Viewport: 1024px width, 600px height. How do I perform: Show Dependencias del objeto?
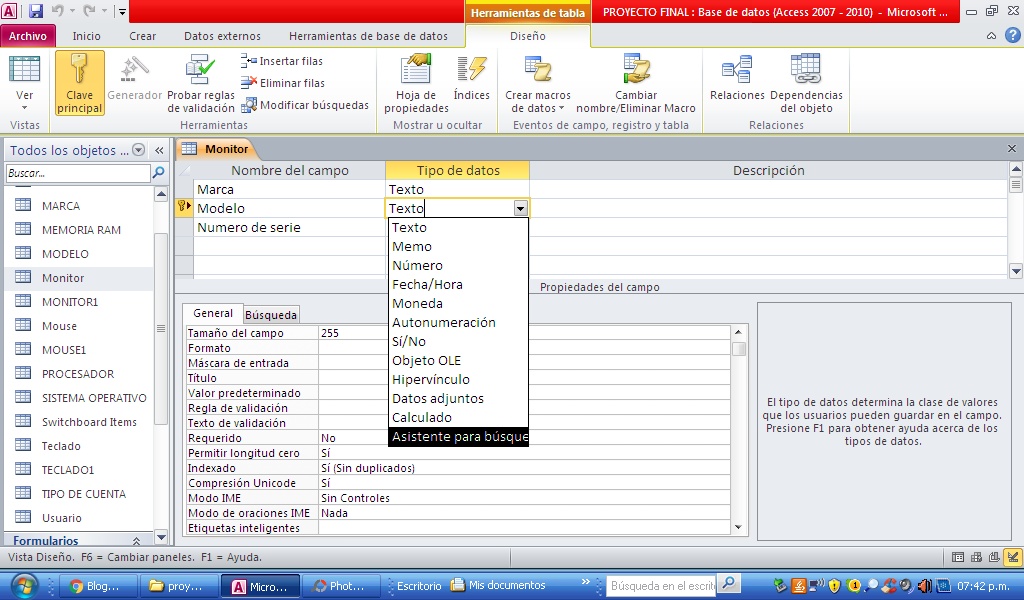point(806,80)
